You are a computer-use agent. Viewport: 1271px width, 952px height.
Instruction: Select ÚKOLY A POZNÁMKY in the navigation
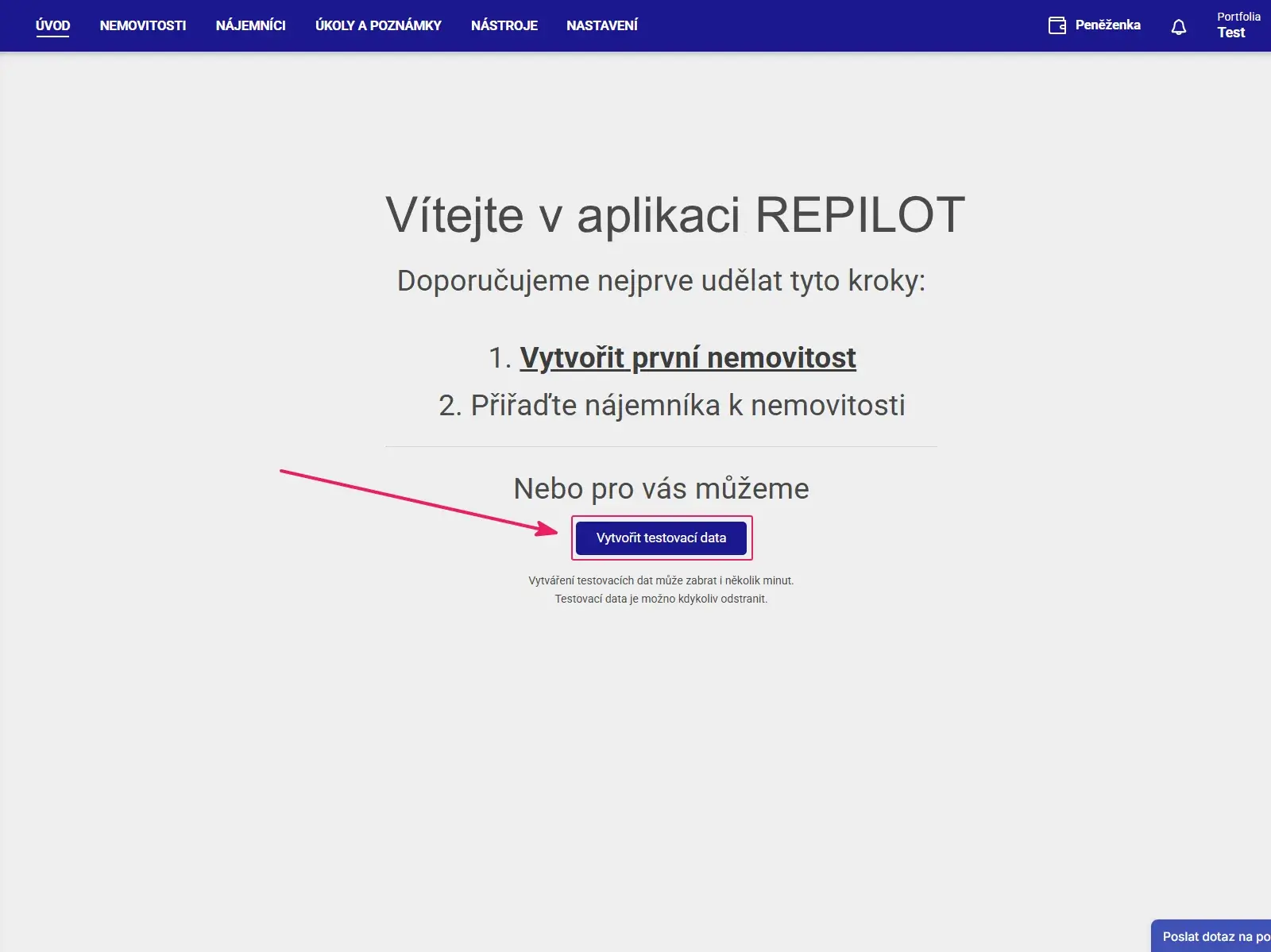click(x=378, y=25)
